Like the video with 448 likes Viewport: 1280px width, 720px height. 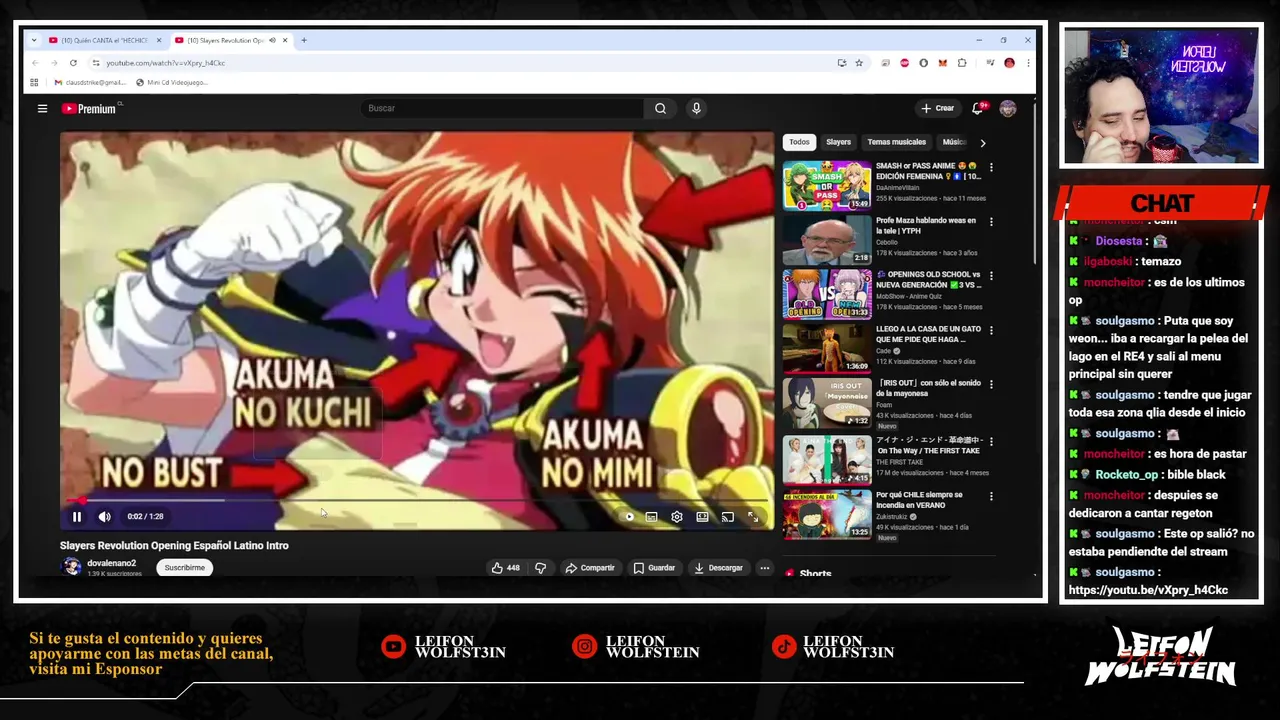point(506,568)
